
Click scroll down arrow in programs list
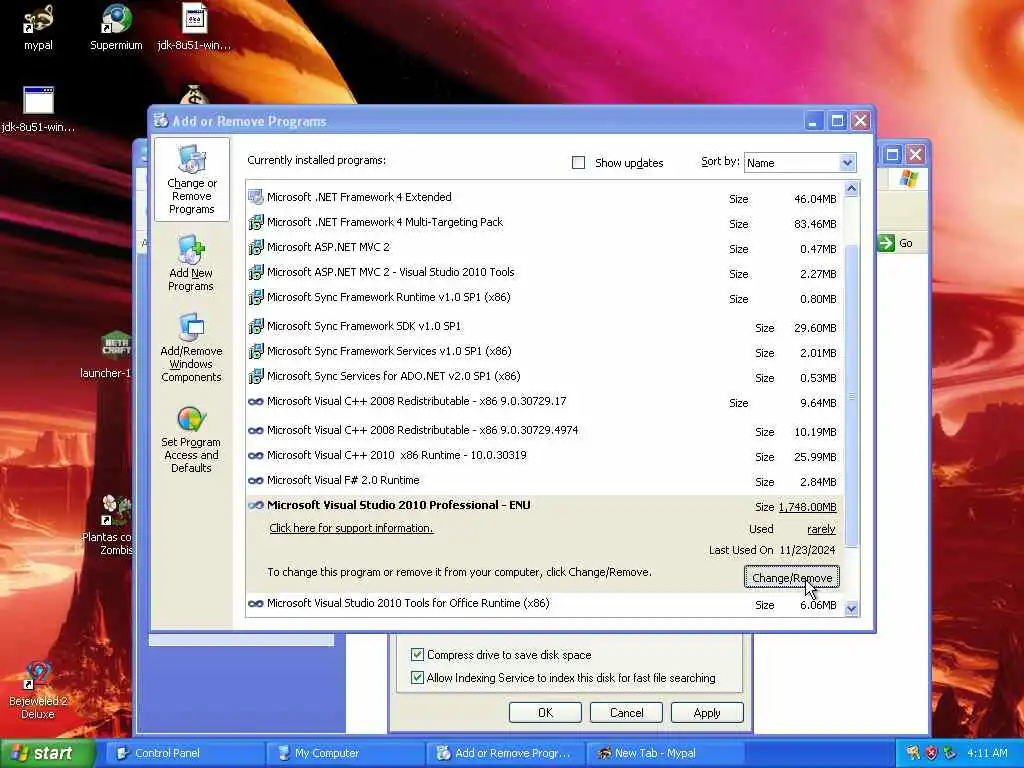coord(851,609)
